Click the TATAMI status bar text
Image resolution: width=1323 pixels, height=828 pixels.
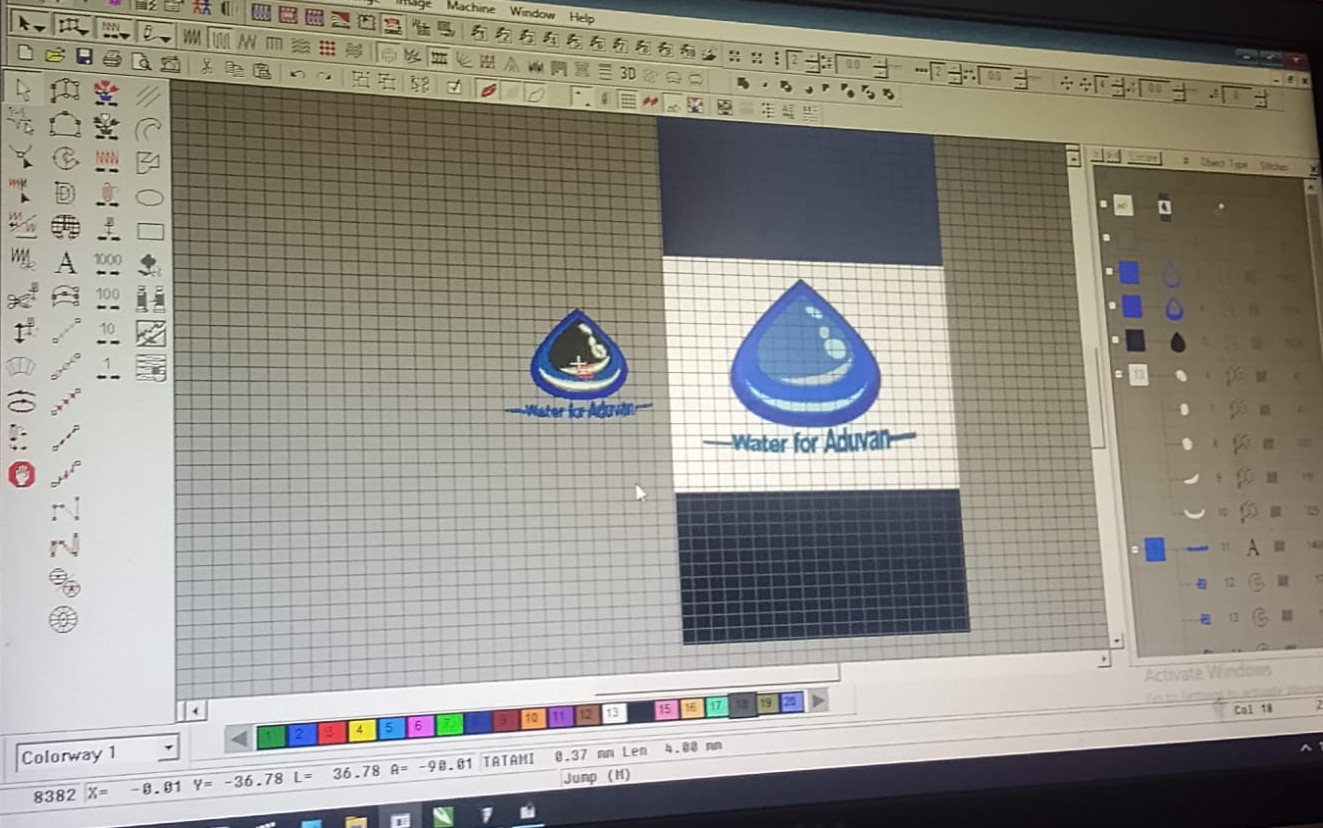click(x=510, y=761)
